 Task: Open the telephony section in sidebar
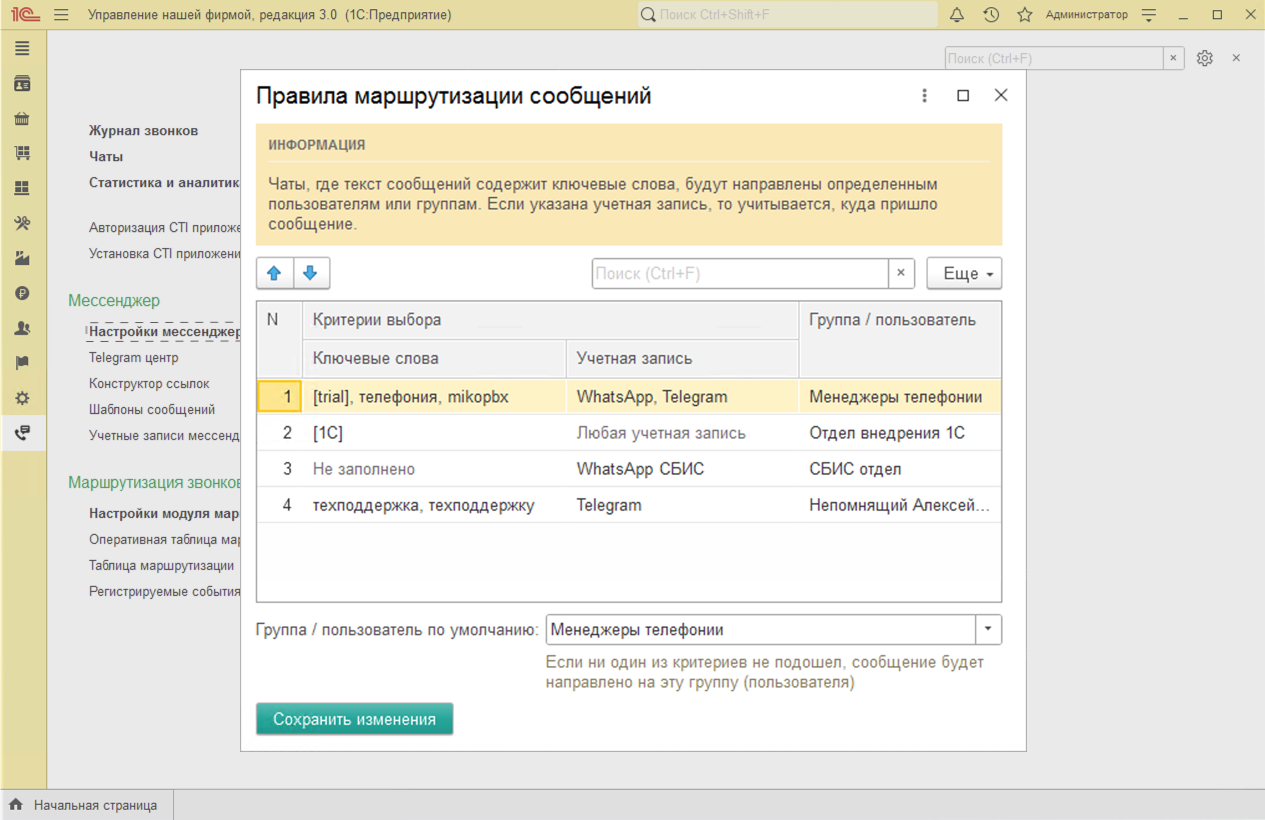pyautogui.click(x=22, y=433)
